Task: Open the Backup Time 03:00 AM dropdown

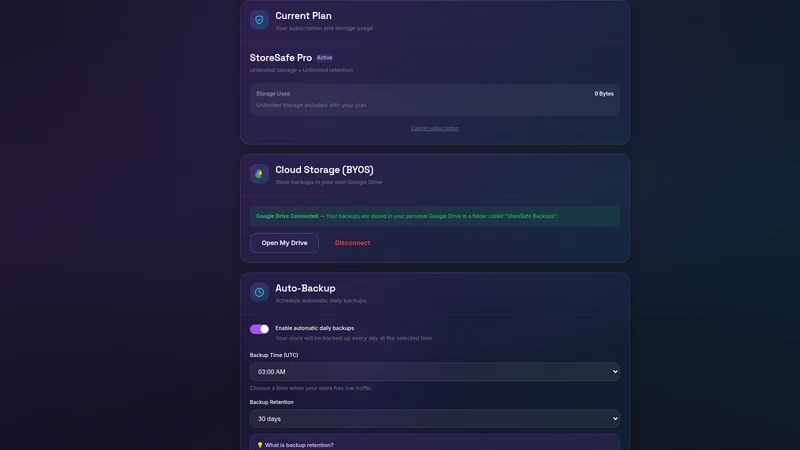Action: pyautogui.click(x=435, y=371)
